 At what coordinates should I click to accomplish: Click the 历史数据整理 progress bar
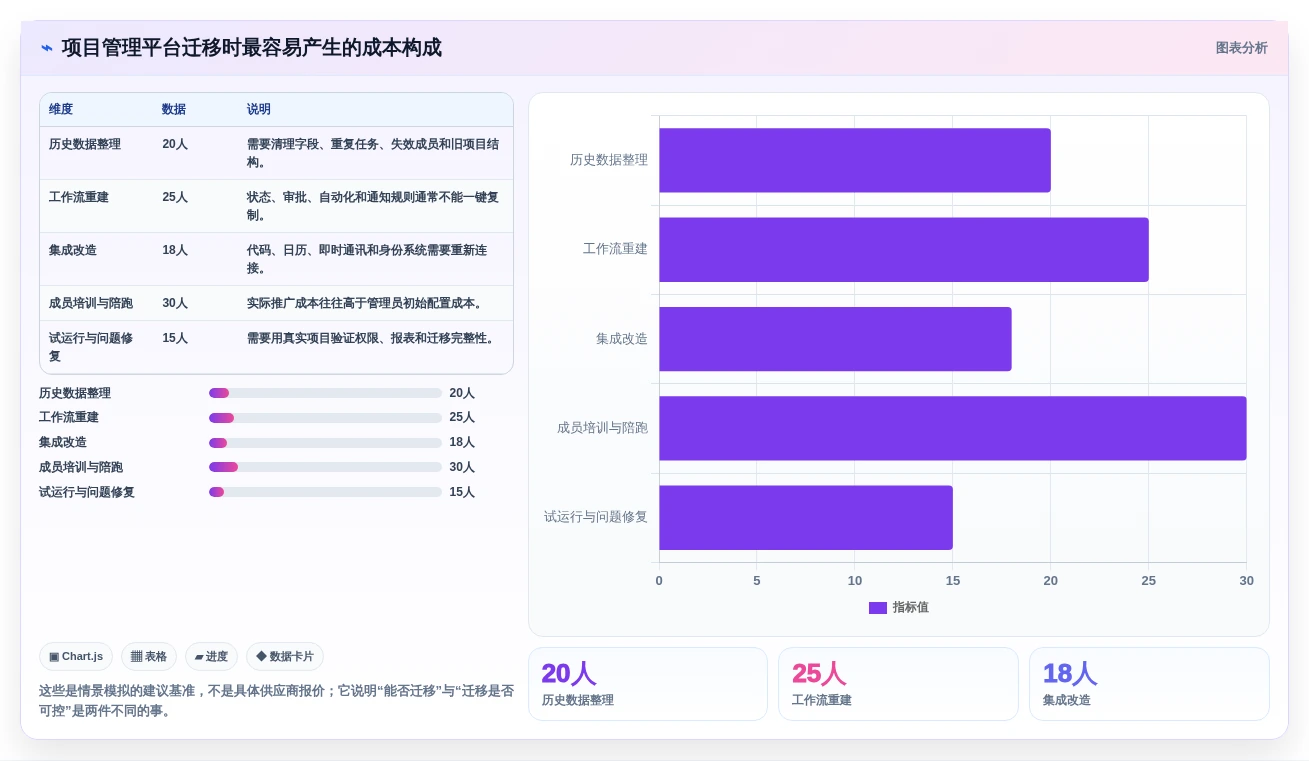pos(325,393)
